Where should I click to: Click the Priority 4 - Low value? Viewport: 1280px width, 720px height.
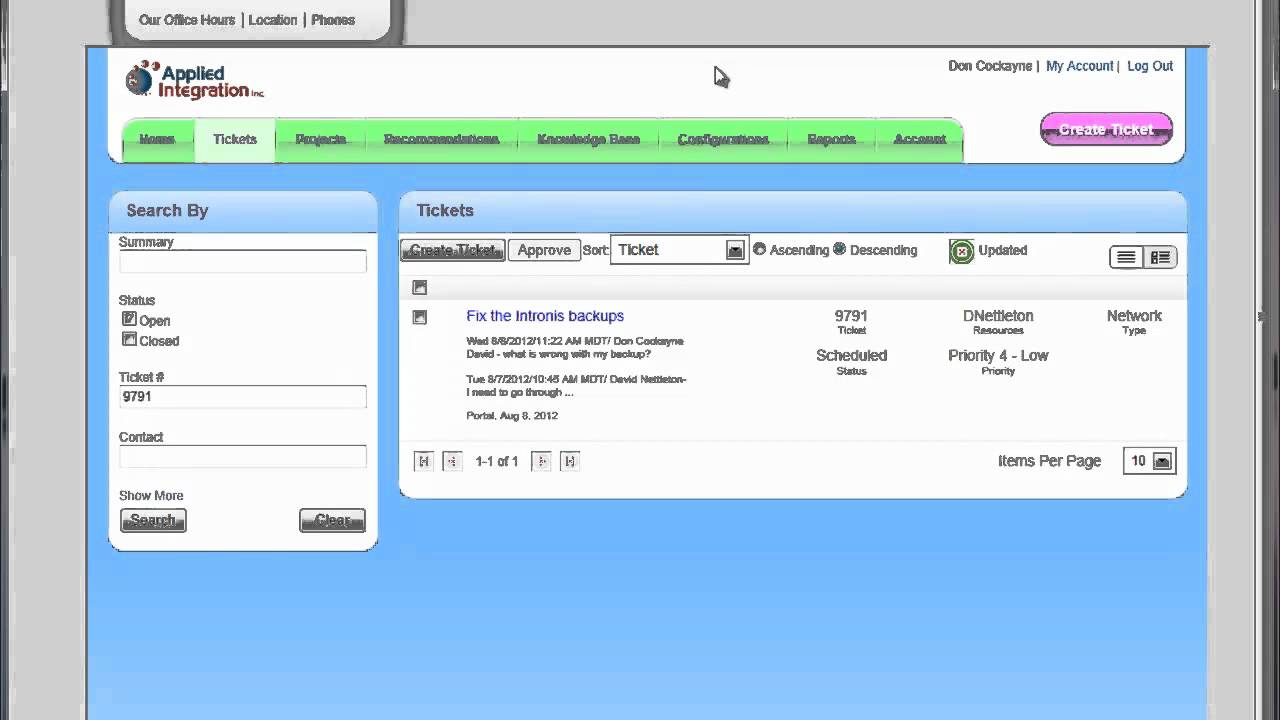coord(998,356)
